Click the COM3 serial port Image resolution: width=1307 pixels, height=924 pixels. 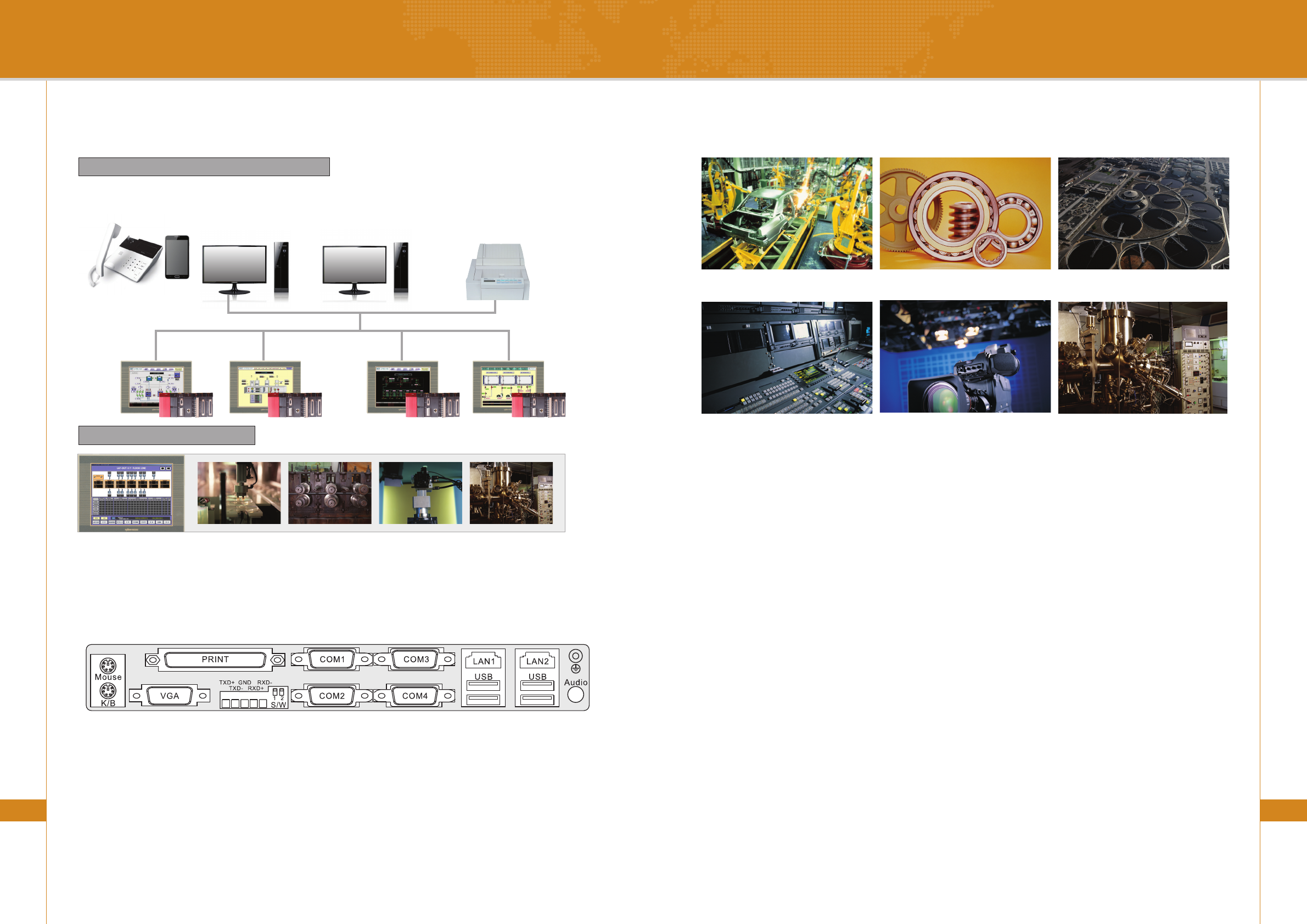[x=416, y=660]
